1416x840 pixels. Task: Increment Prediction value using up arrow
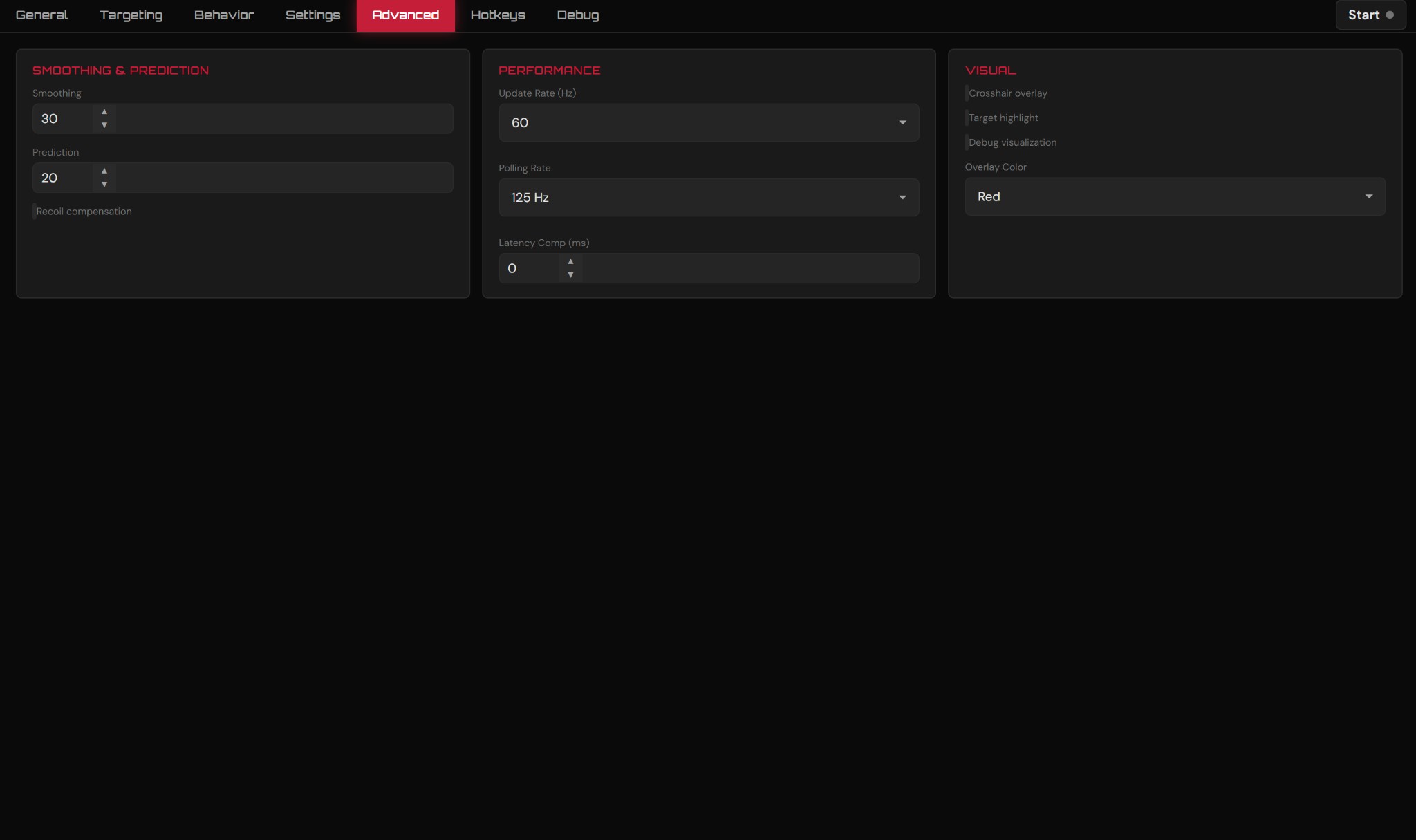pos(104,171)
